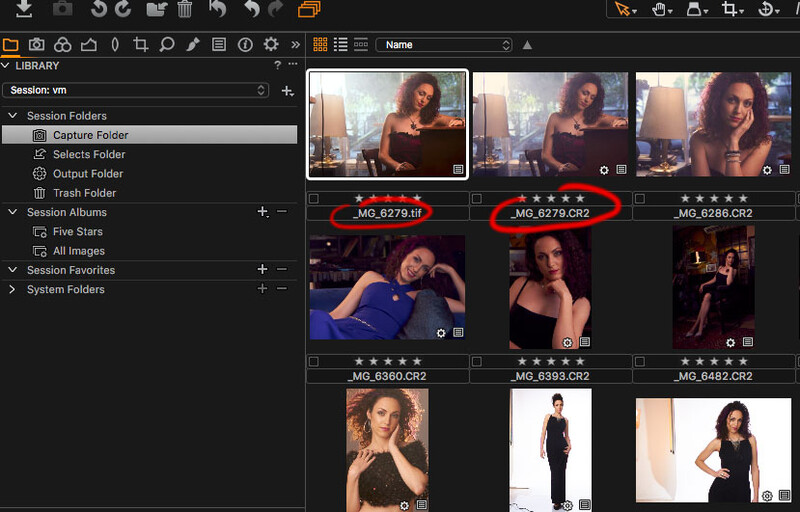Click Move to Selects Folder icon
The height and width of the screenshot is (512, 800).
coord(157,9)
